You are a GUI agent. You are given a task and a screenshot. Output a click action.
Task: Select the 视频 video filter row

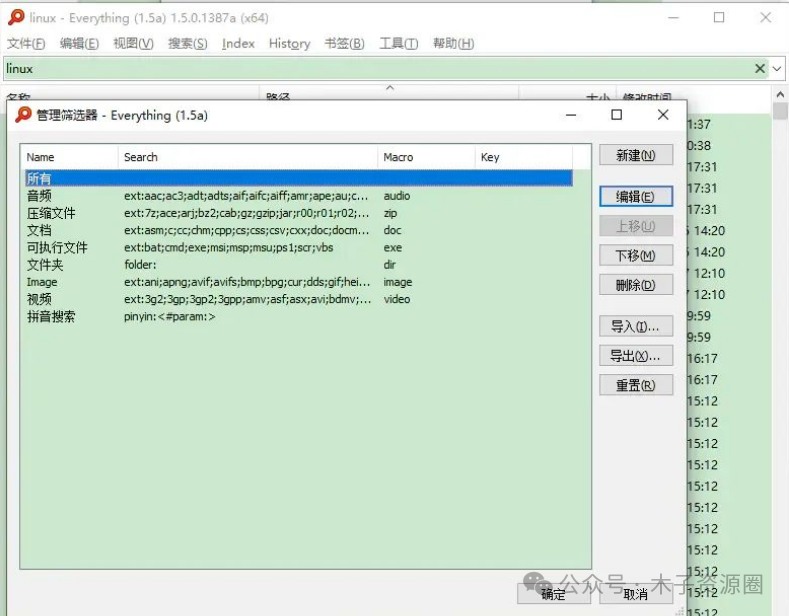point(299,299)
